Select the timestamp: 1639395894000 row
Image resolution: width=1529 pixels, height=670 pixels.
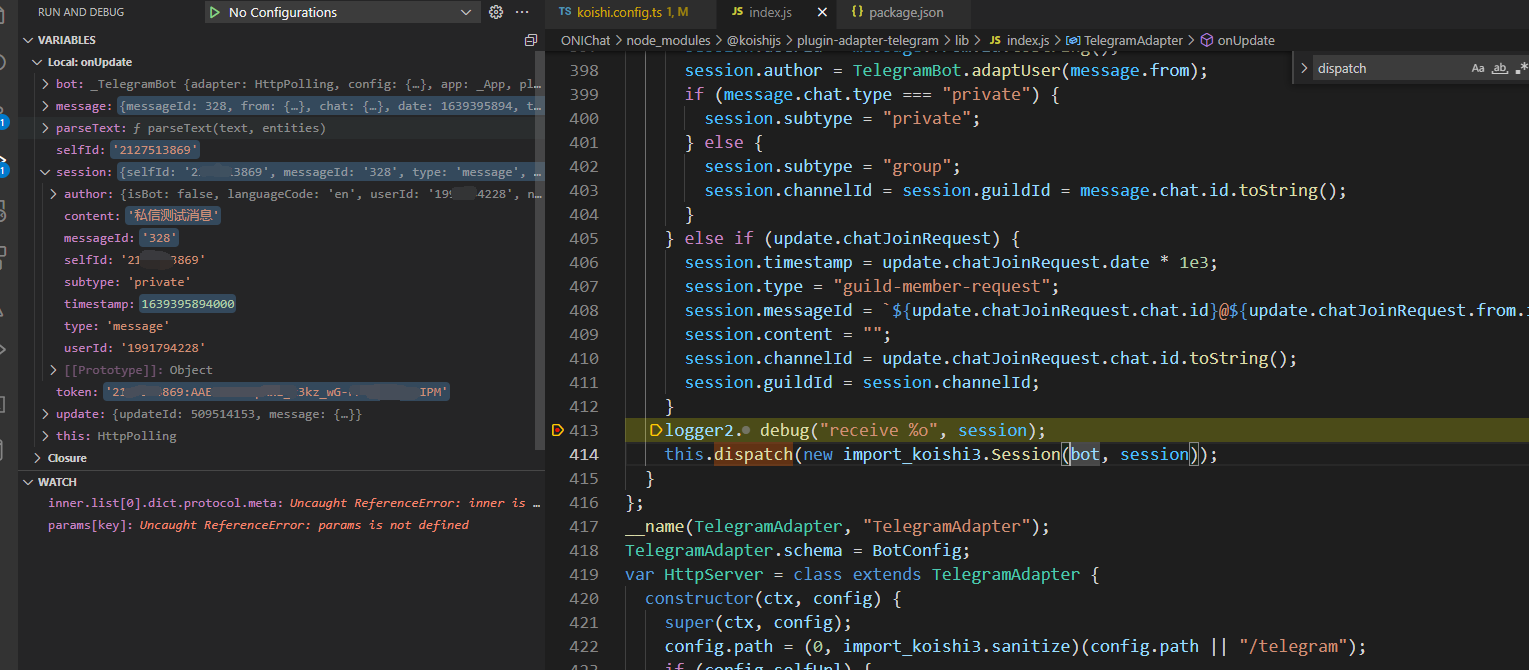pyautogui.click(x=283, y=304)
